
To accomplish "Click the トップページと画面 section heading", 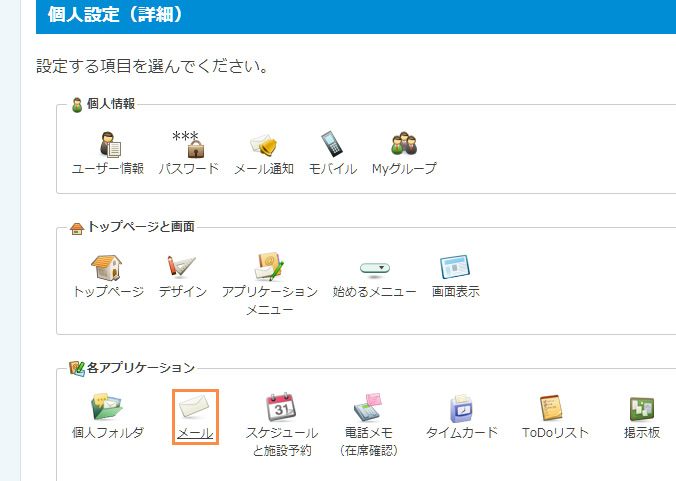I will (141, 227).
